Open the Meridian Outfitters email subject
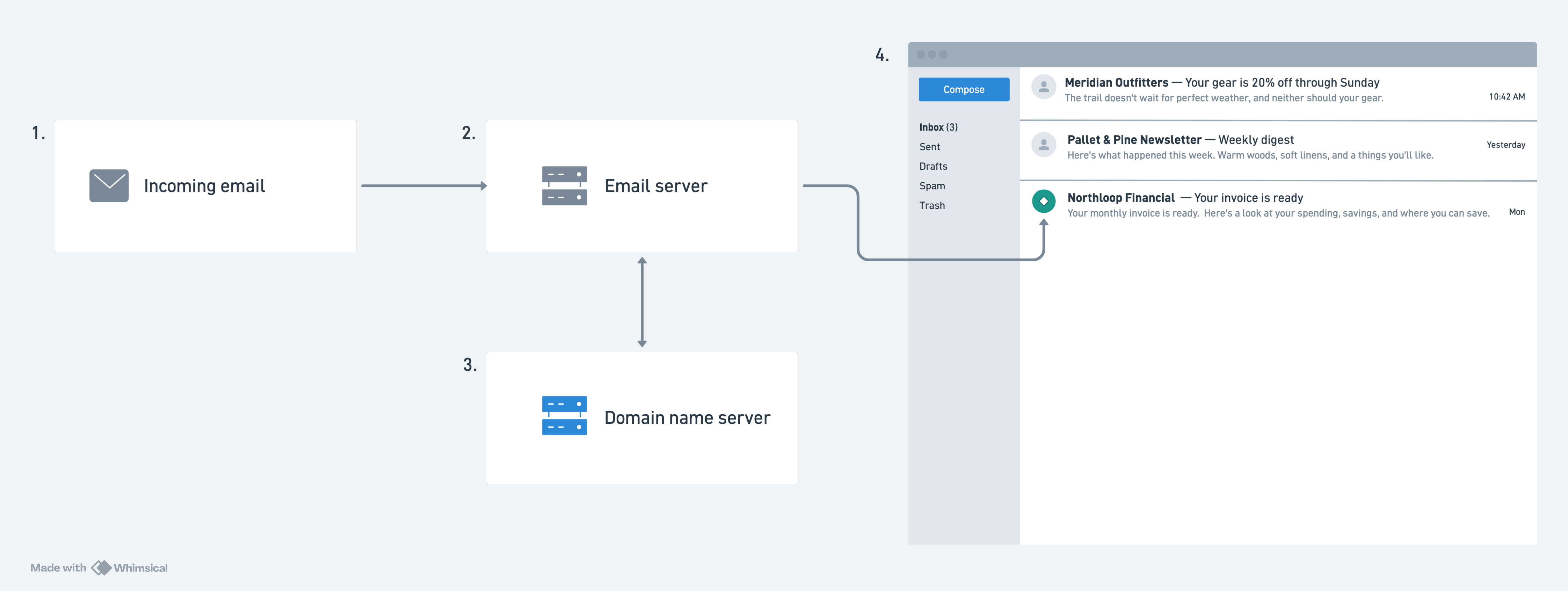Viewport: 1568px width, 591px height. click(1222, 82)
